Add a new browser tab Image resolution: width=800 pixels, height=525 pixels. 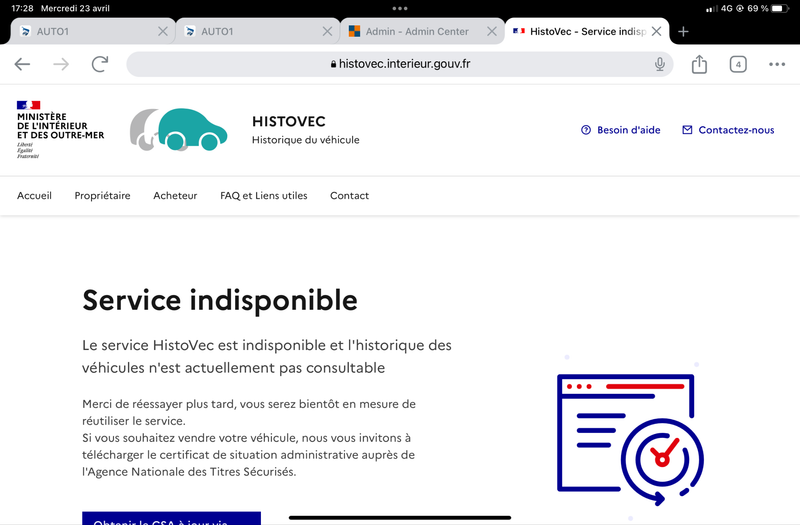683,32
